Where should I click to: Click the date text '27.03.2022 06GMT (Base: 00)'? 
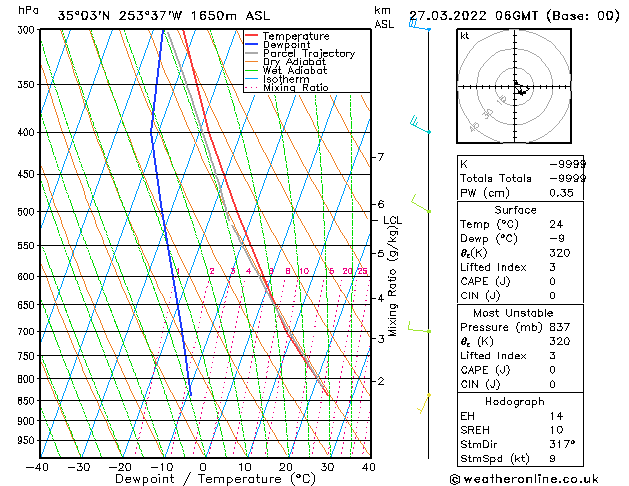pyautogui.click(x=514, y=16)
